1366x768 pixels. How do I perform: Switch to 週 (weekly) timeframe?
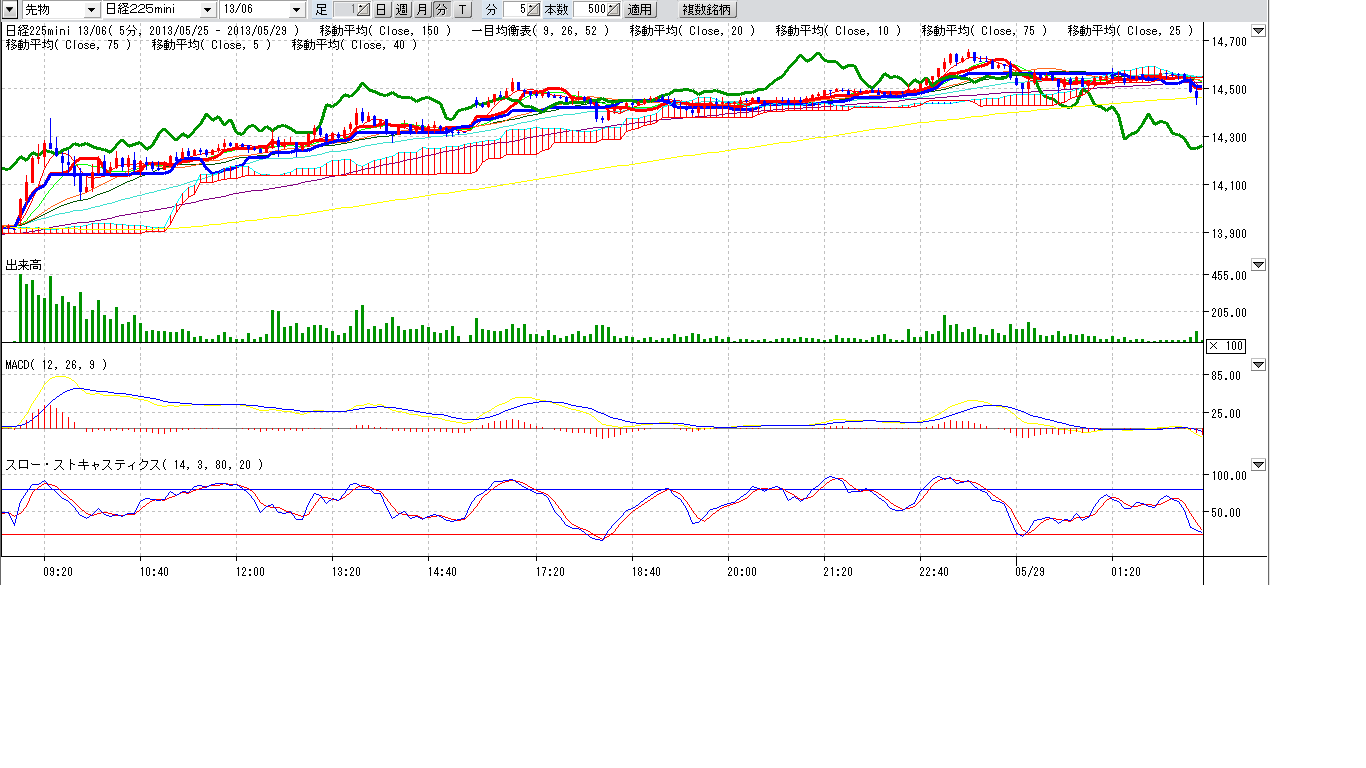[401, 9]
